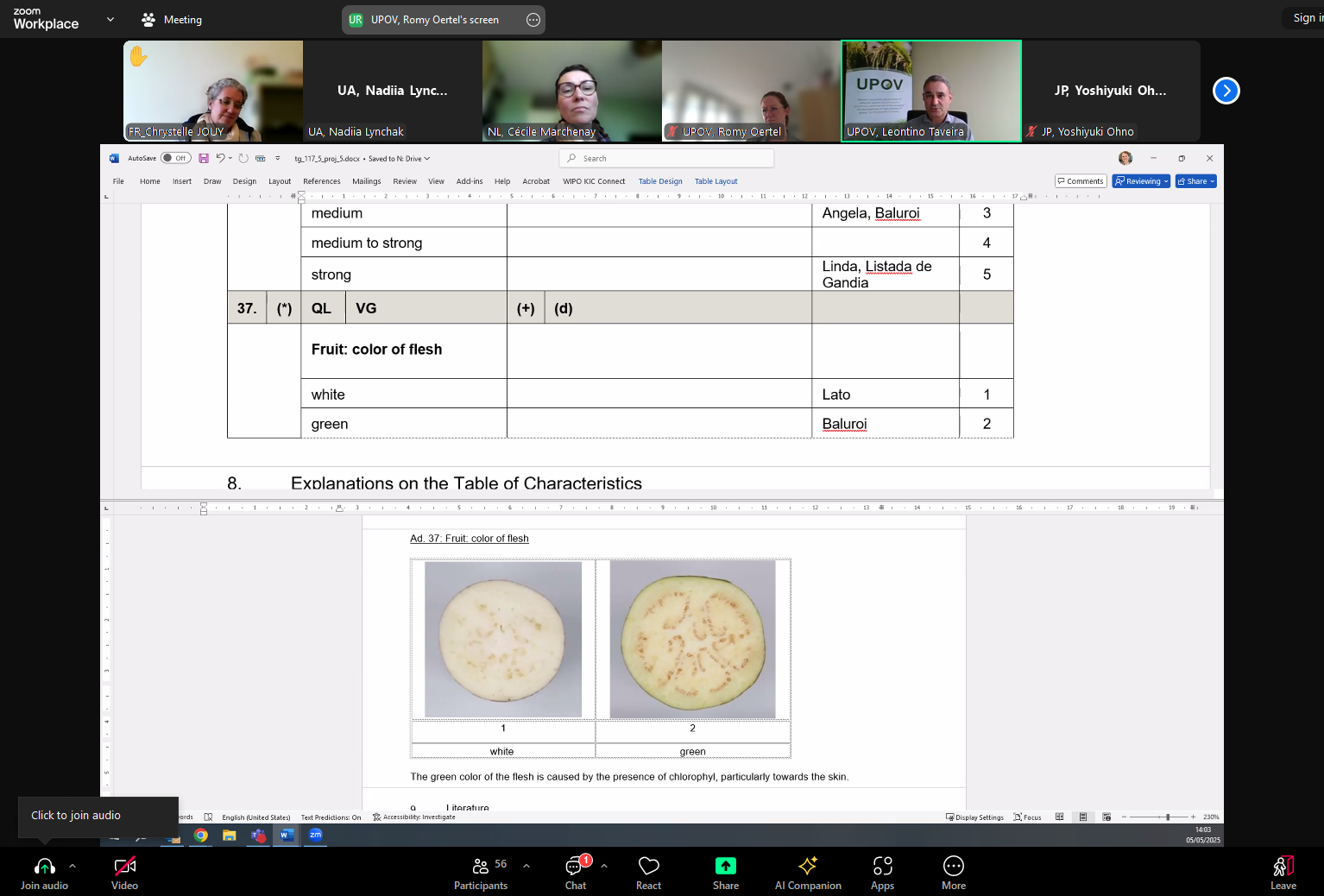Screen dimensions: 1324x896
Task: Start video with the camera toggle
Action: pyautogui.click(x=124, y=867)
